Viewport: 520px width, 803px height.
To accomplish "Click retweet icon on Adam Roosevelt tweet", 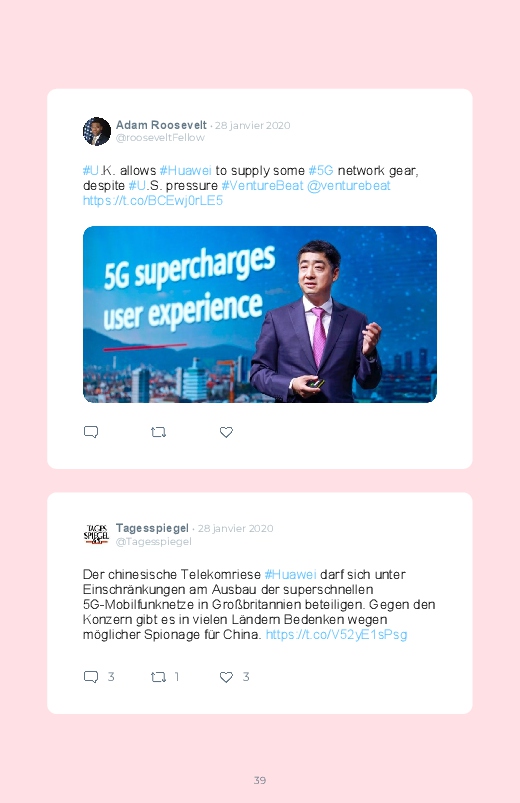I will coord(158,432).
